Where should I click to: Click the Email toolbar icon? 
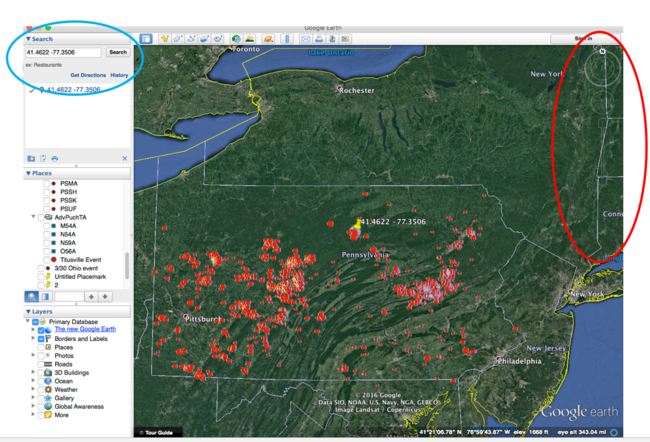[x=307, y=38]
